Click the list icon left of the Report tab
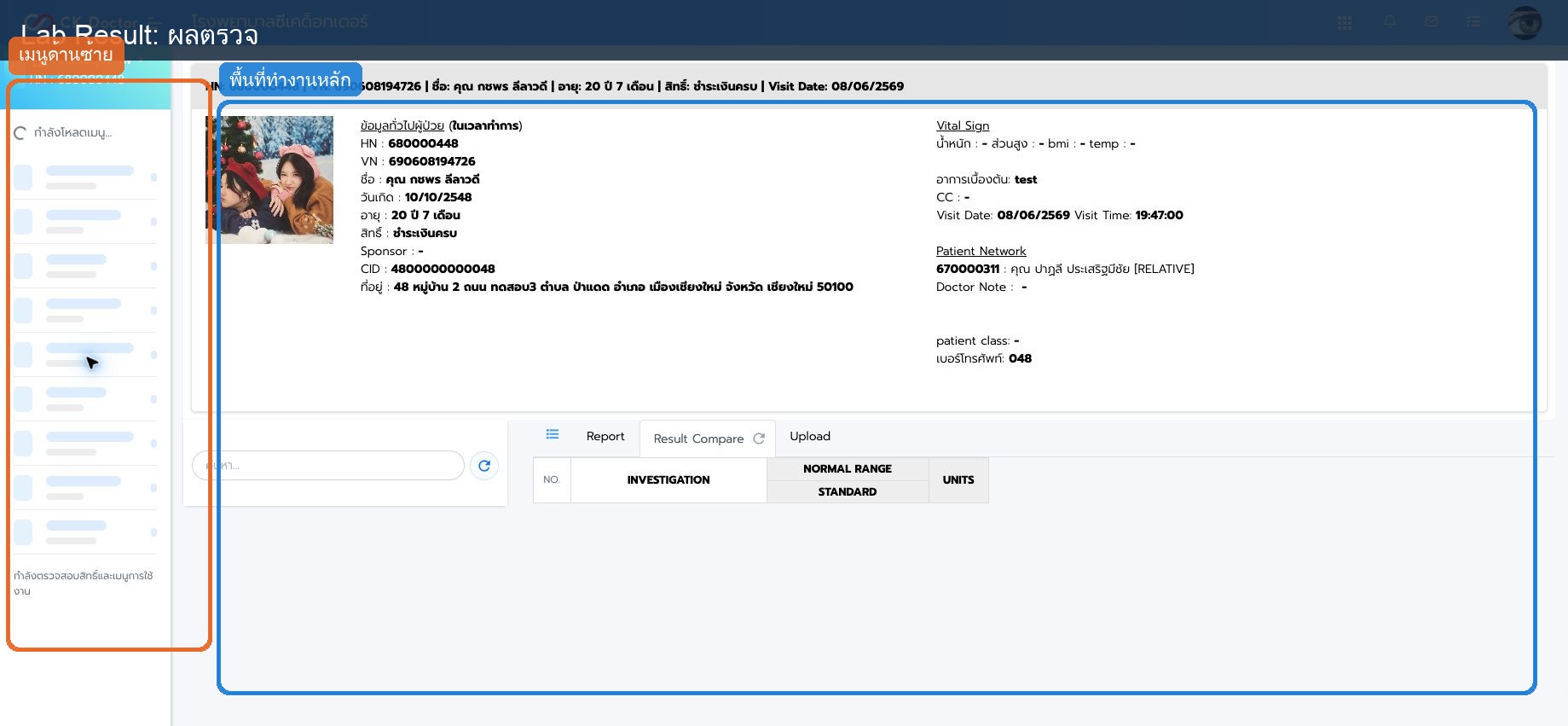Image resolution: width=1568 pixels, height=726 pixels. 553,434
